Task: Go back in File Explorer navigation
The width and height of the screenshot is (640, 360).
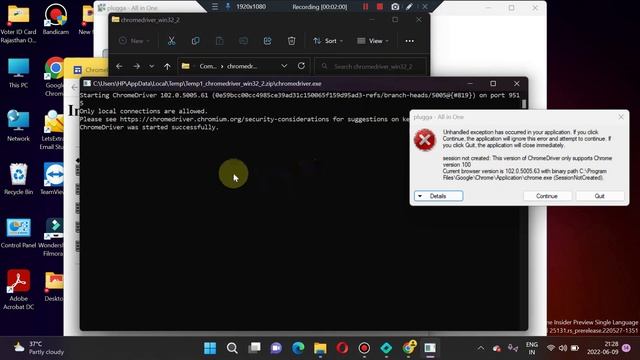Action: (119, 66)
